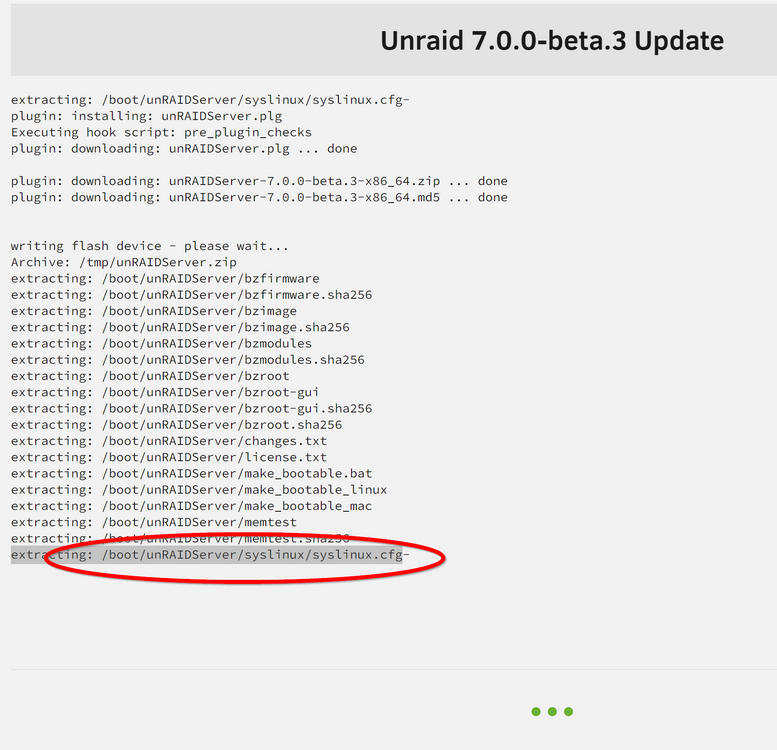Viewport: 777px width, 750px height.
Task: Click the highlighted last syslinux.cfg- line
Action: pos(210,555)
